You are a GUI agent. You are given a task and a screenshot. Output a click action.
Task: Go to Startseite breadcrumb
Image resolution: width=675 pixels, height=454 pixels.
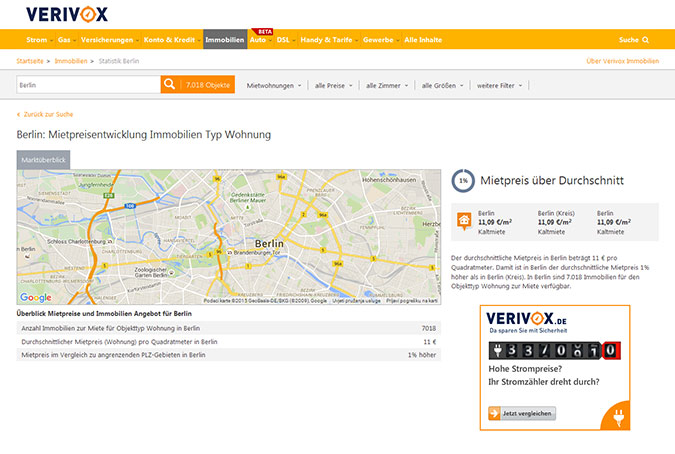point(30,61)
